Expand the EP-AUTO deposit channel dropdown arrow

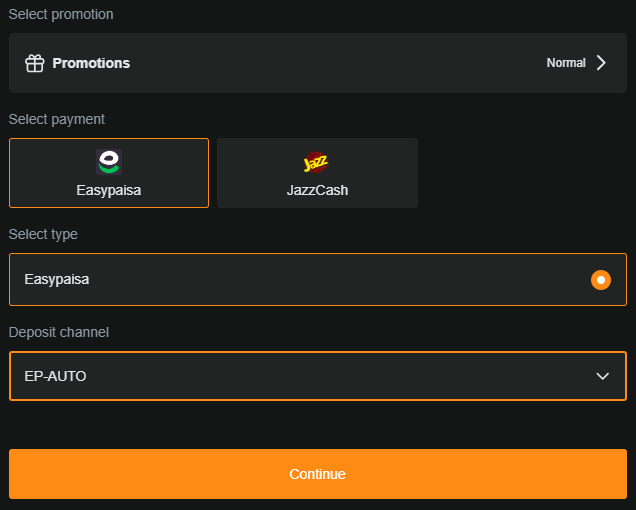602,376
